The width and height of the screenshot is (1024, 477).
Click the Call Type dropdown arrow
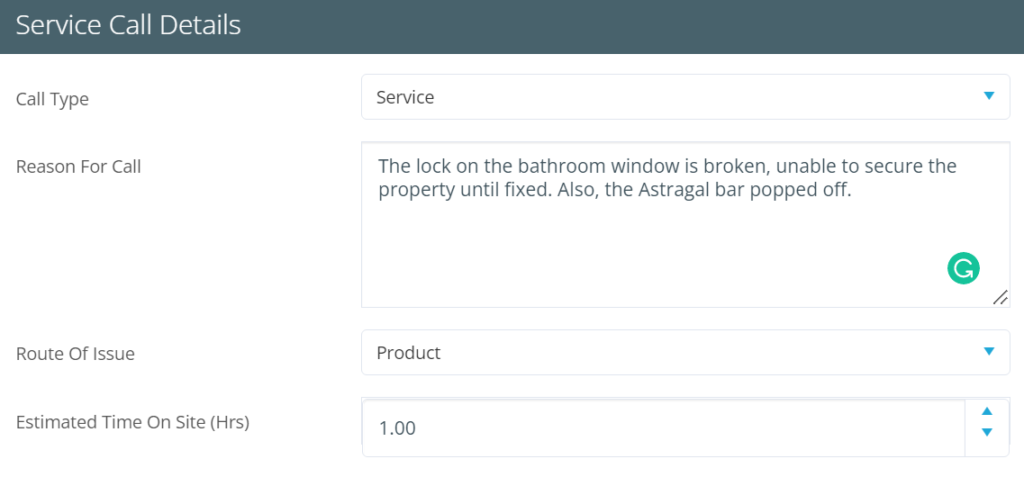pos(989,96)
